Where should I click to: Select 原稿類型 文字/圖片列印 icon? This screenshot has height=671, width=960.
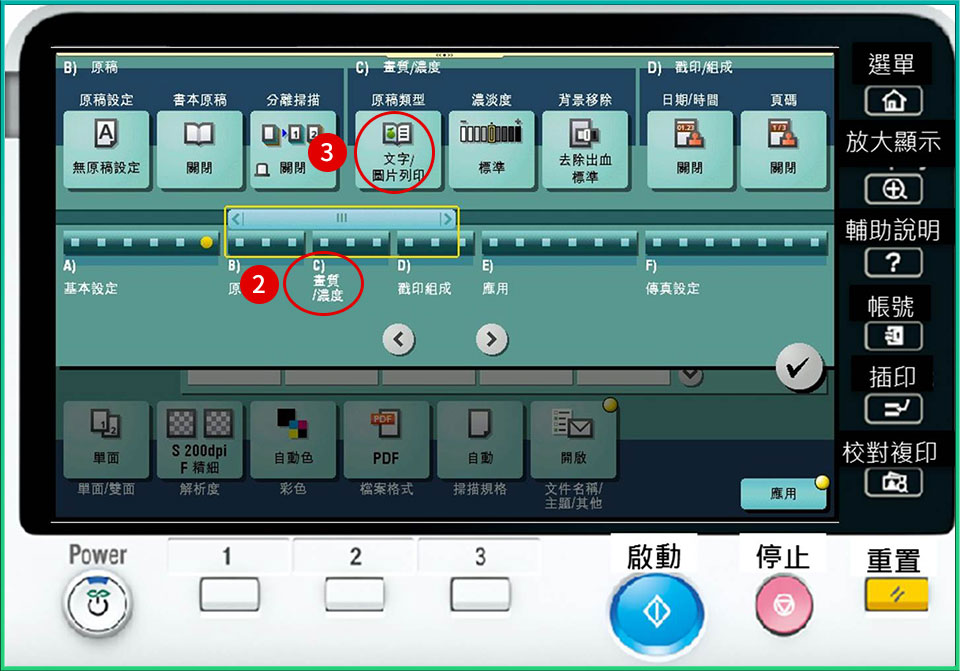(x=397, y=149)
